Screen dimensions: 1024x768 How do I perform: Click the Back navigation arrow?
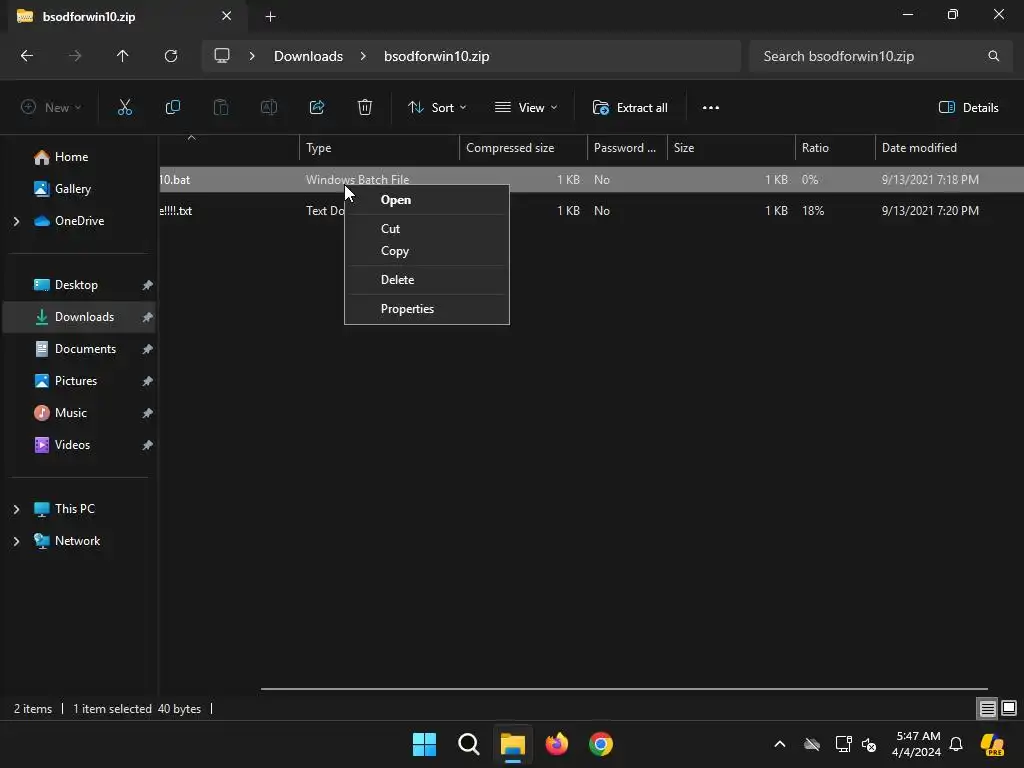27,56
